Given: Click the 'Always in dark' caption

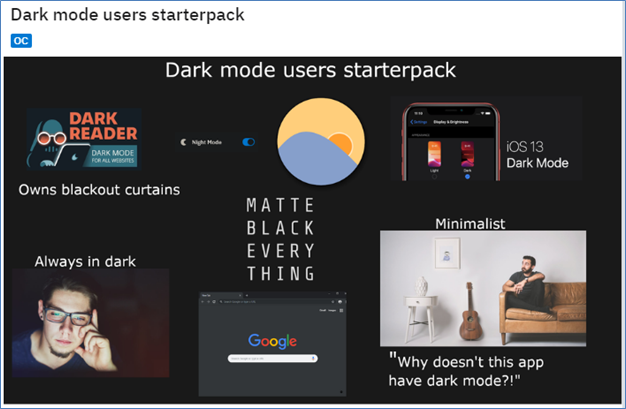Looking at the screenshot, I should click(85, 261).
